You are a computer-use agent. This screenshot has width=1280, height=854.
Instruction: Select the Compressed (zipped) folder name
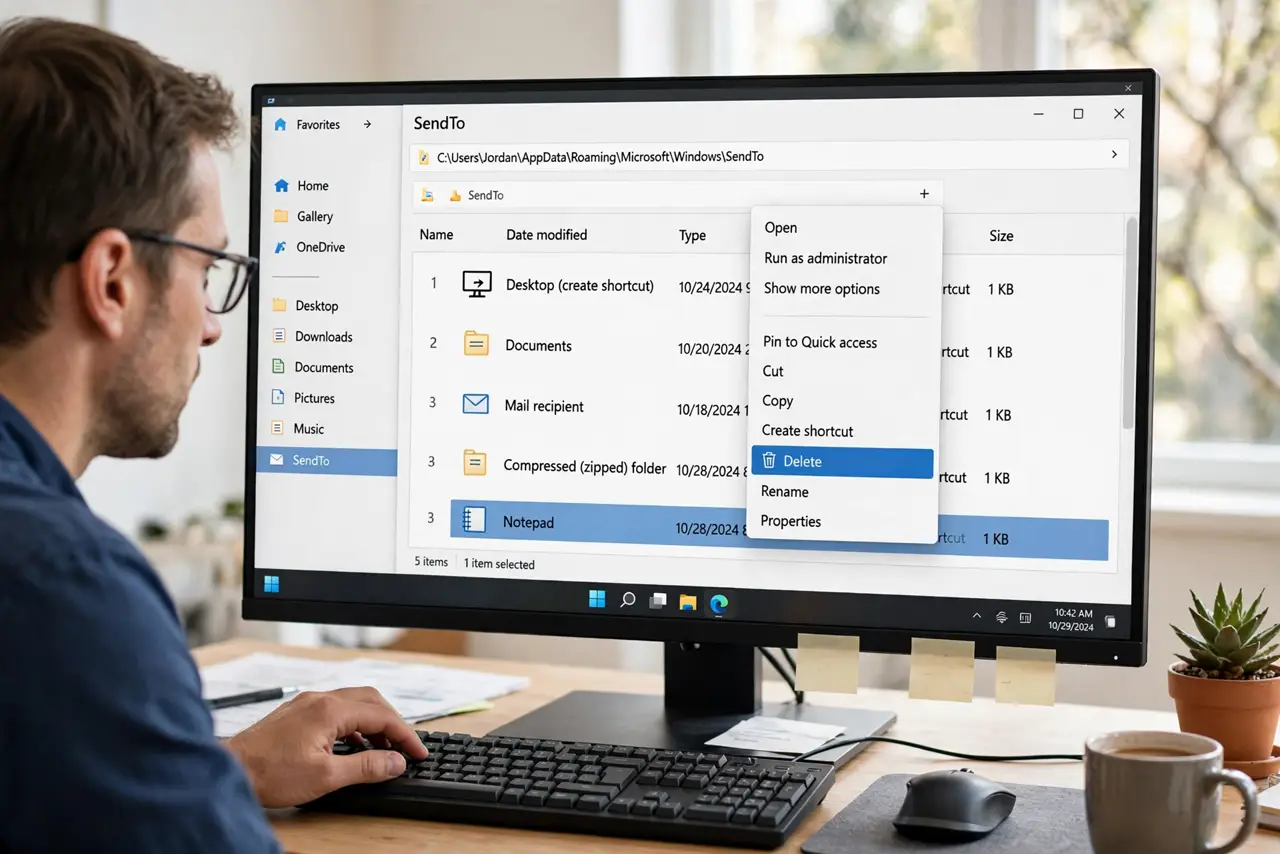pyautogui.click(x=585, y=466)
